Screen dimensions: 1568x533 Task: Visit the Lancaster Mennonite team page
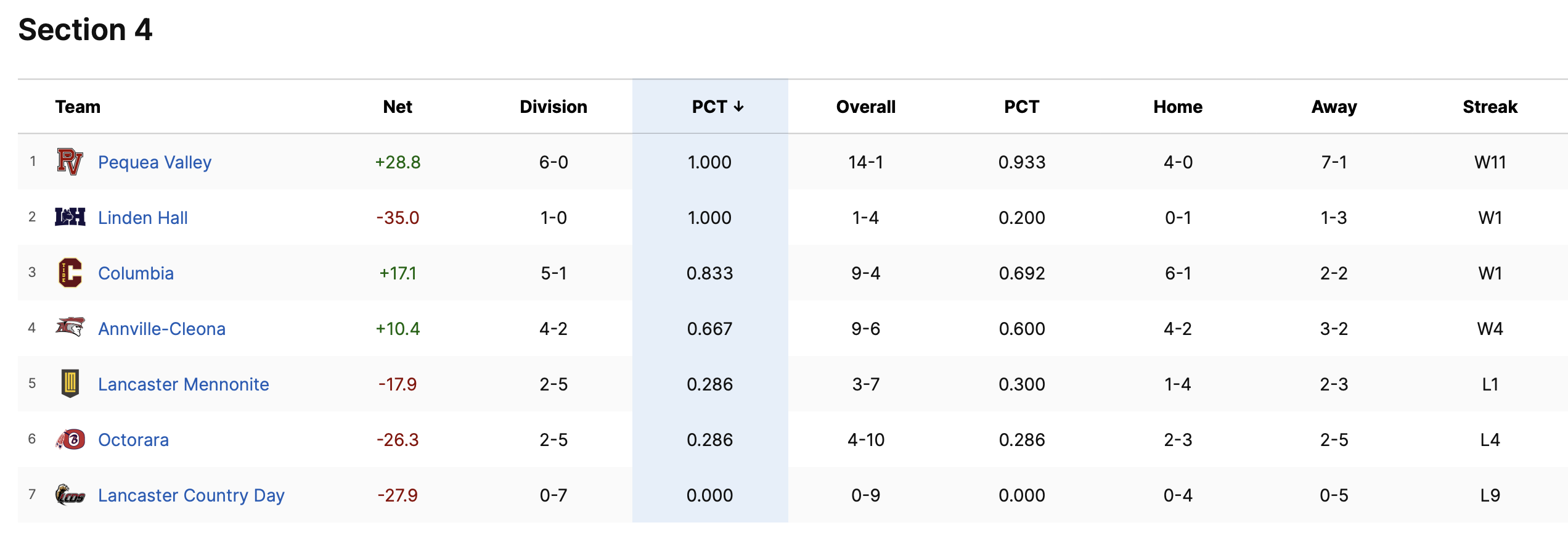point(184,384)
